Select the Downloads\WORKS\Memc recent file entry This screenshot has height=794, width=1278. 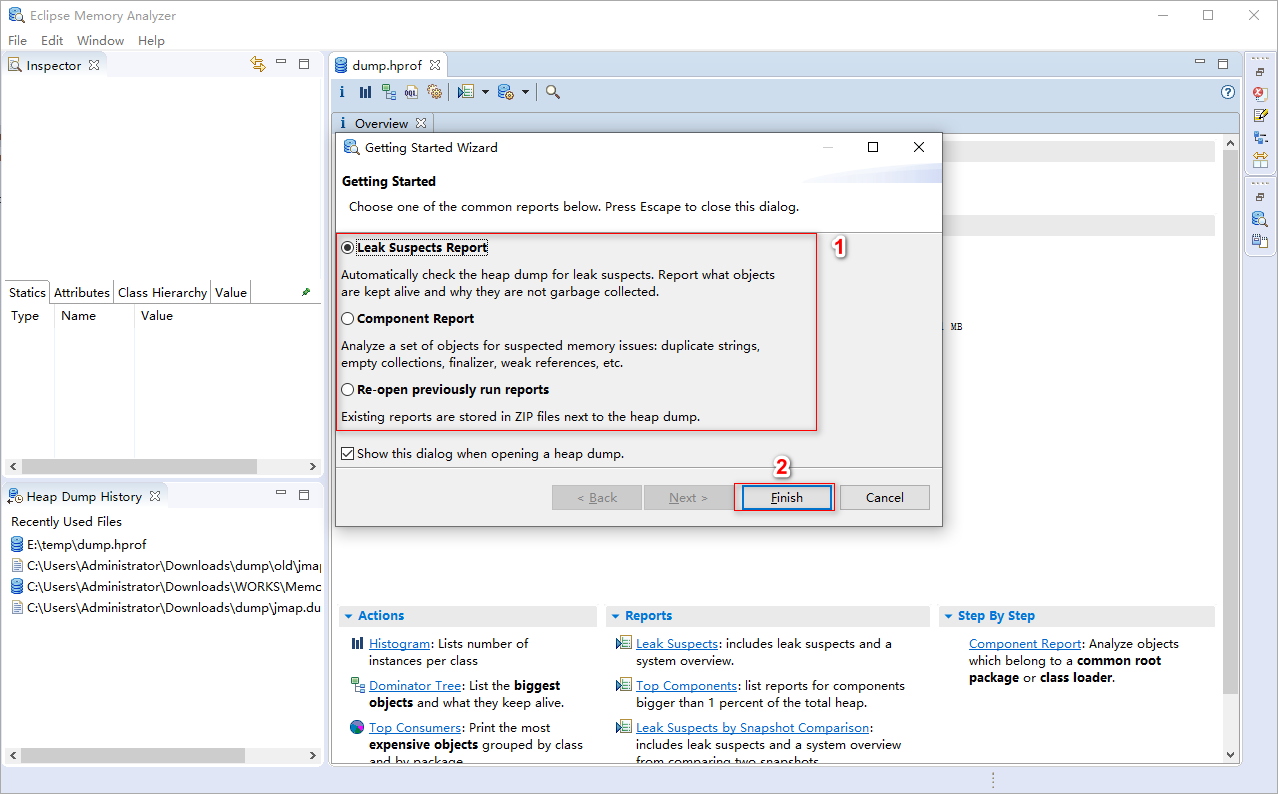(165, 586)
